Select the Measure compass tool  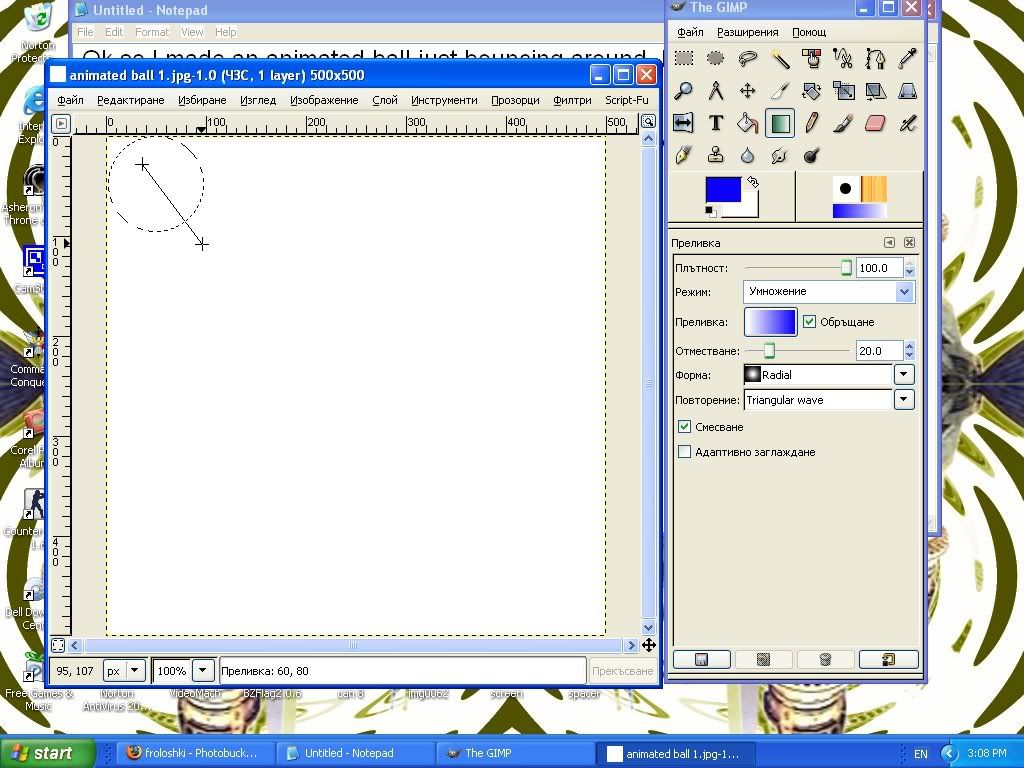point(716,91)
